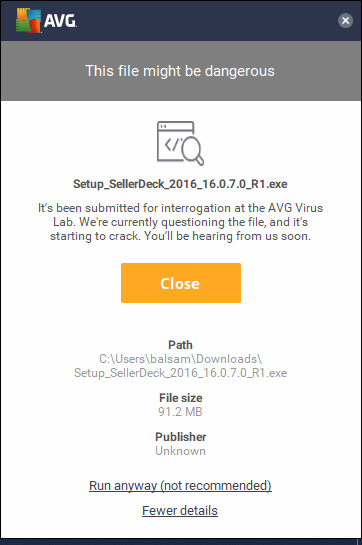Click the magnifying glass part of the scan icon
The width and height of the screenshot is (362, 545).
(x=192, y=151)
